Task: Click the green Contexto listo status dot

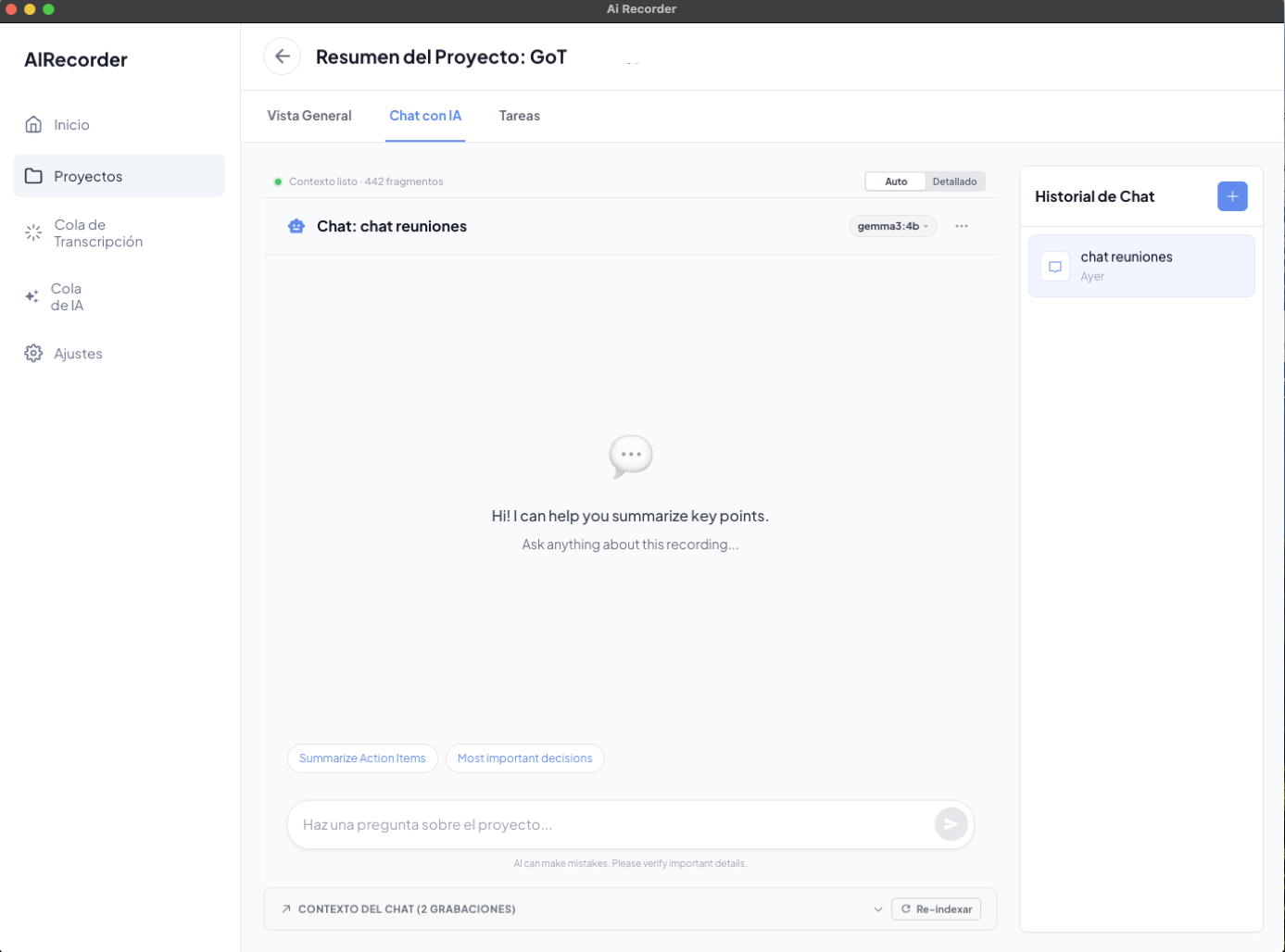Action: tap(278, 182)
